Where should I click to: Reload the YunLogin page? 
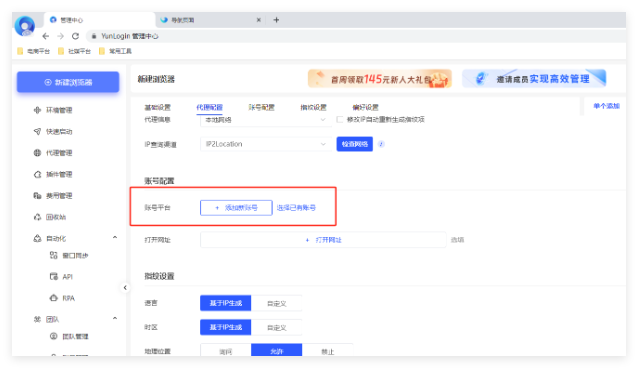click(75, 36)
